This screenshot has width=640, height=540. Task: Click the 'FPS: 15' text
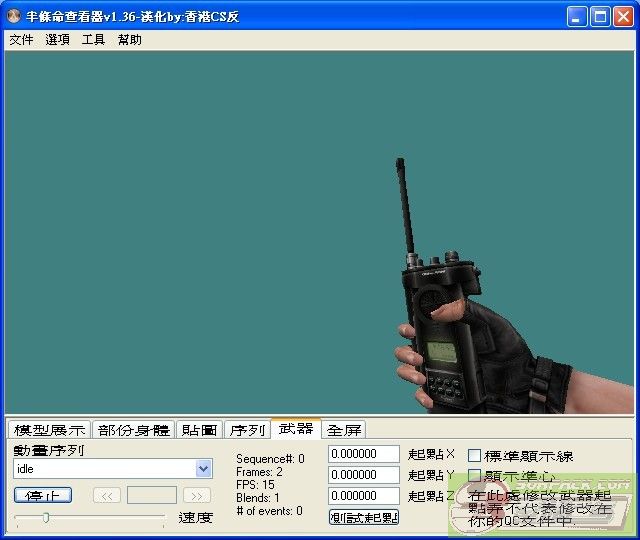point(255,485)
